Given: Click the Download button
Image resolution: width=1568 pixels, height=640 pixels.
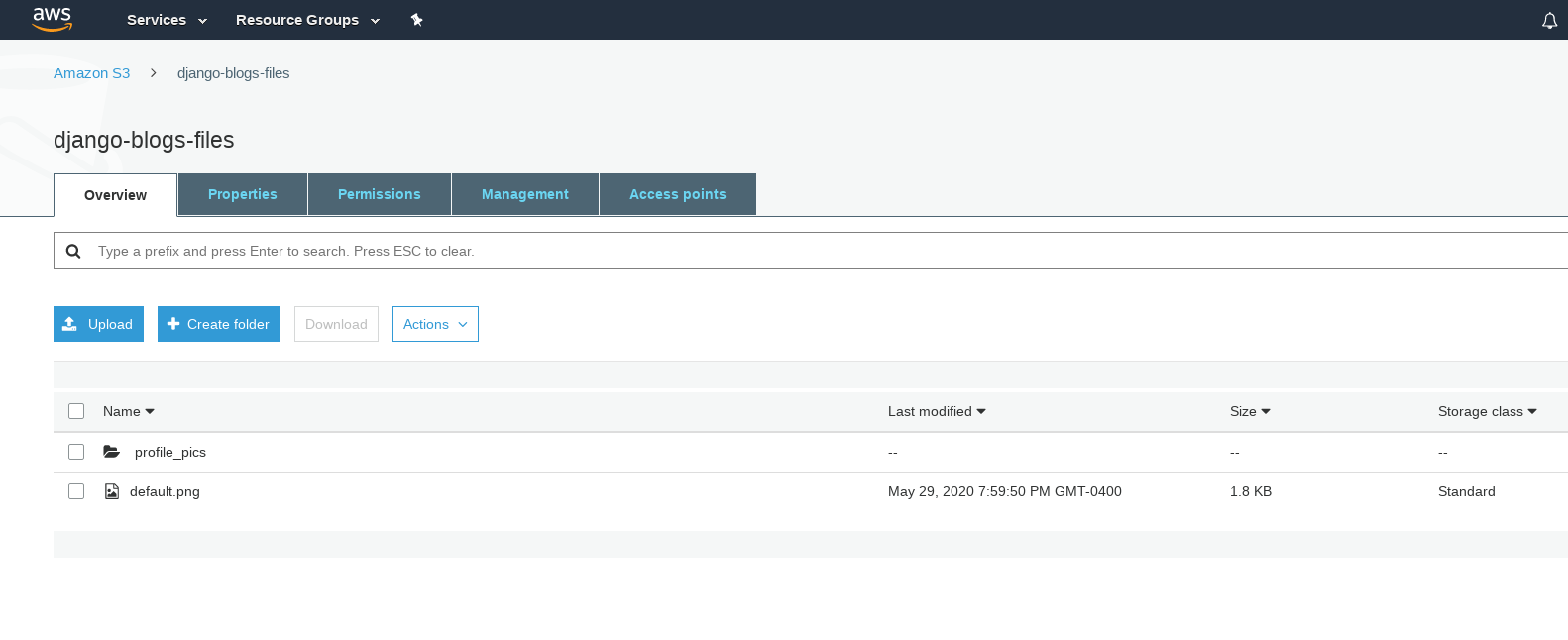Looking at the screenshot, I should point(336,324).
